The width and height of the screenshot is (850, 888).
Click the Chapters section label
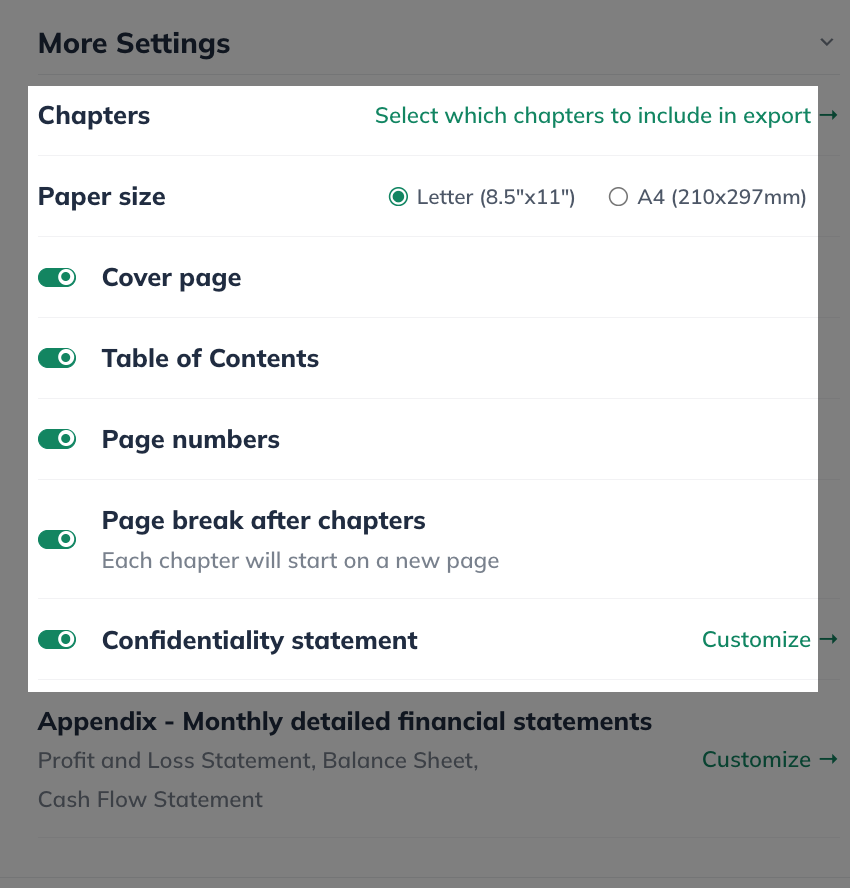[x=94, y=115]
